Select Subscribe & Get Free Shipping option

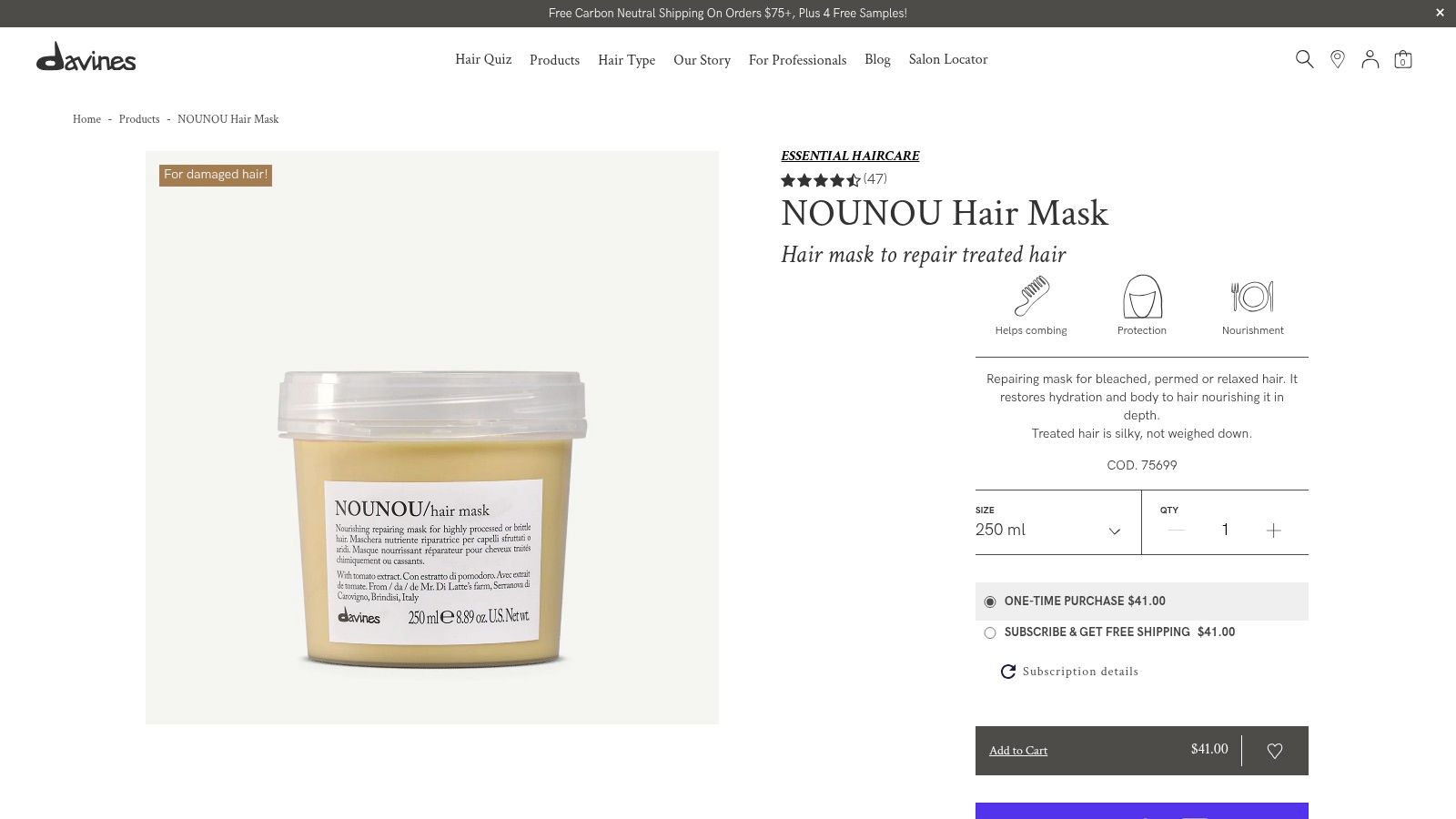coord(990,632)
